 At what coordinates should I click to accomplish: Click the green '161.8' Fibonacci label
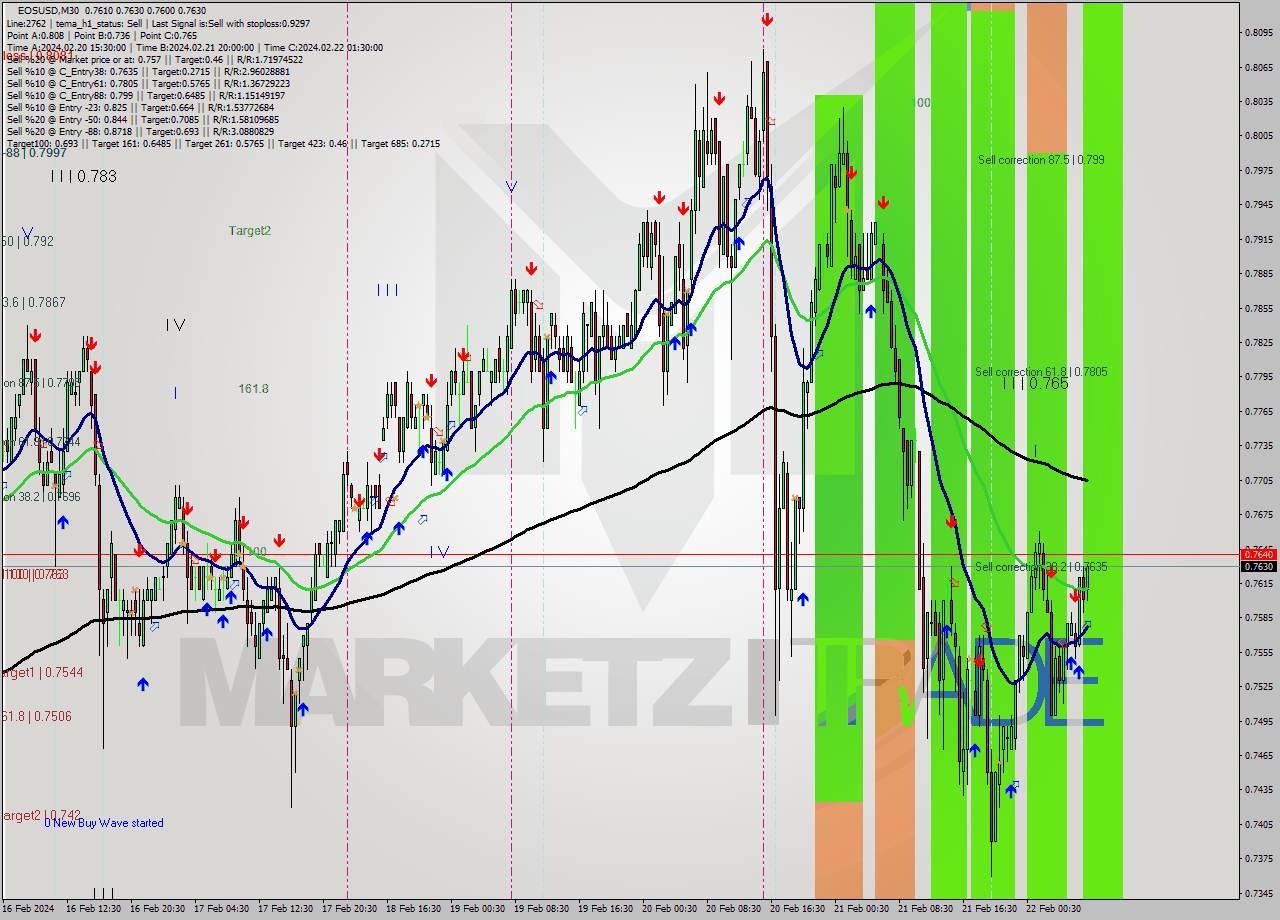click(x=253, y=388)
